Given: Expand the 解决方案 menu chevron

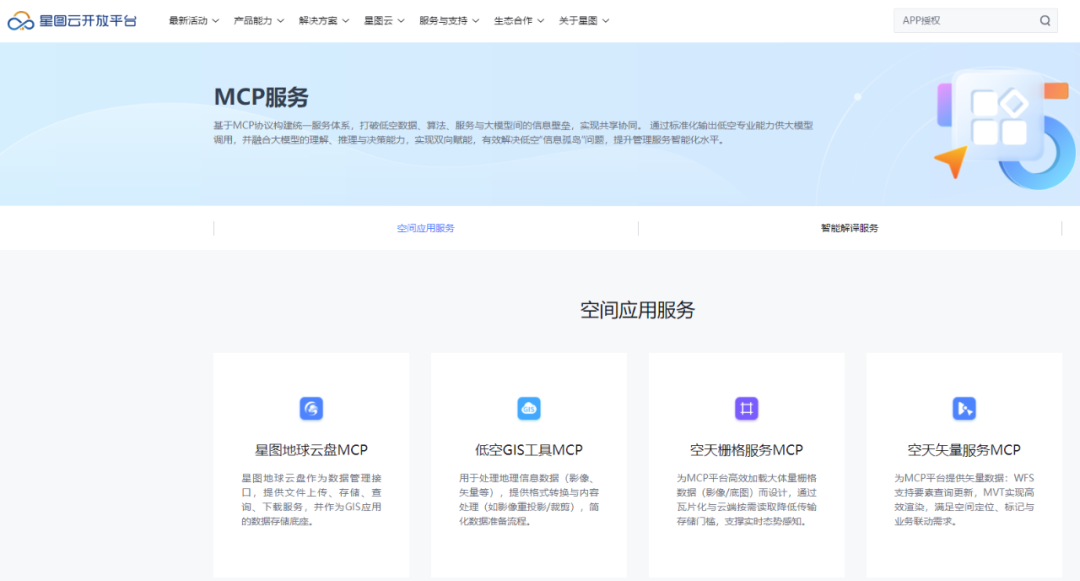Looking at the screenshot, I should coord(320,19).
